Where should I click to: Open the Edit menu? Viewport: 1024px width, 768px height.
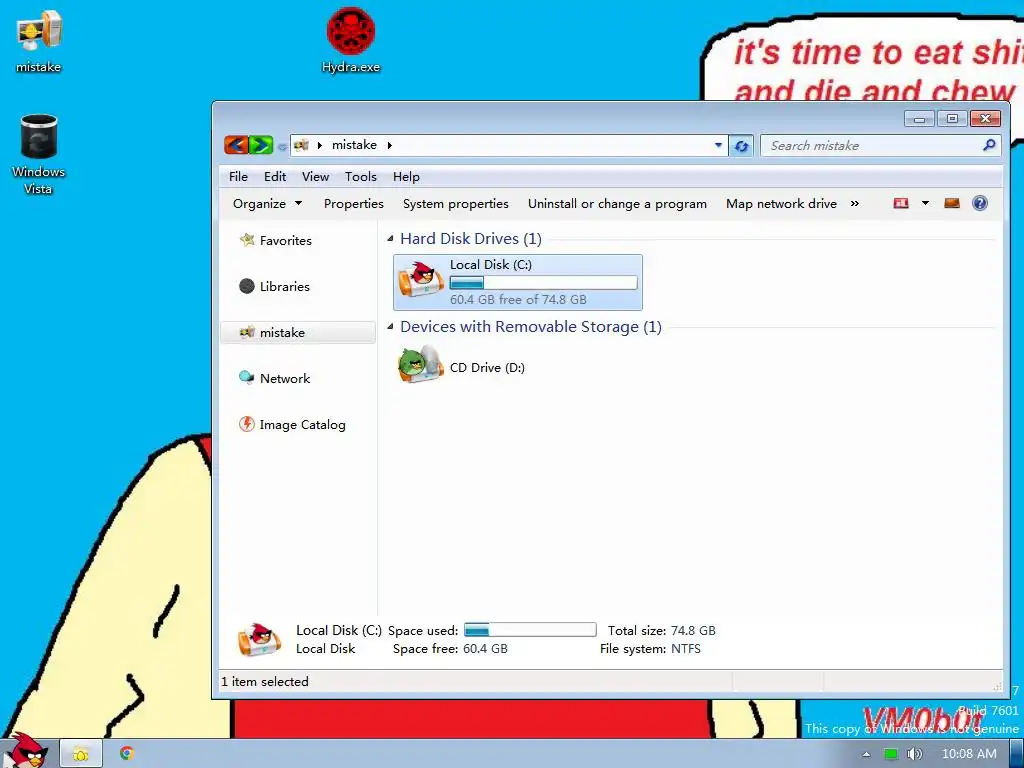point(275,176)
